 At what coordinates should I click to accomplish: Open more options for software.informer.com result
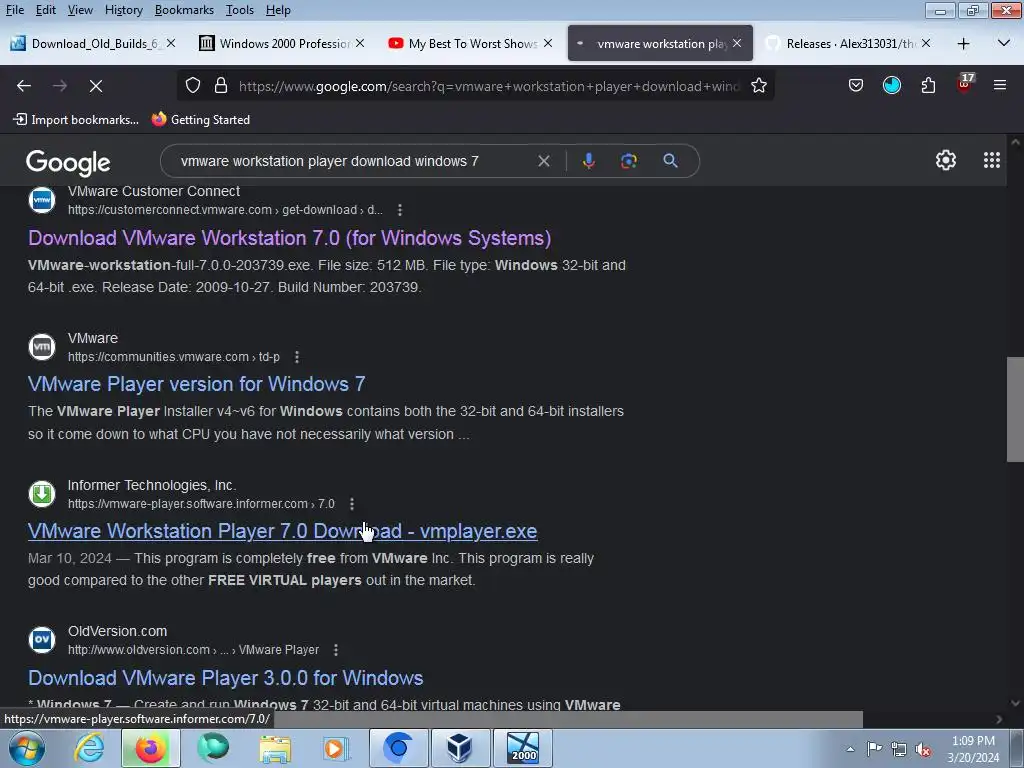click(x=351, y=504)
